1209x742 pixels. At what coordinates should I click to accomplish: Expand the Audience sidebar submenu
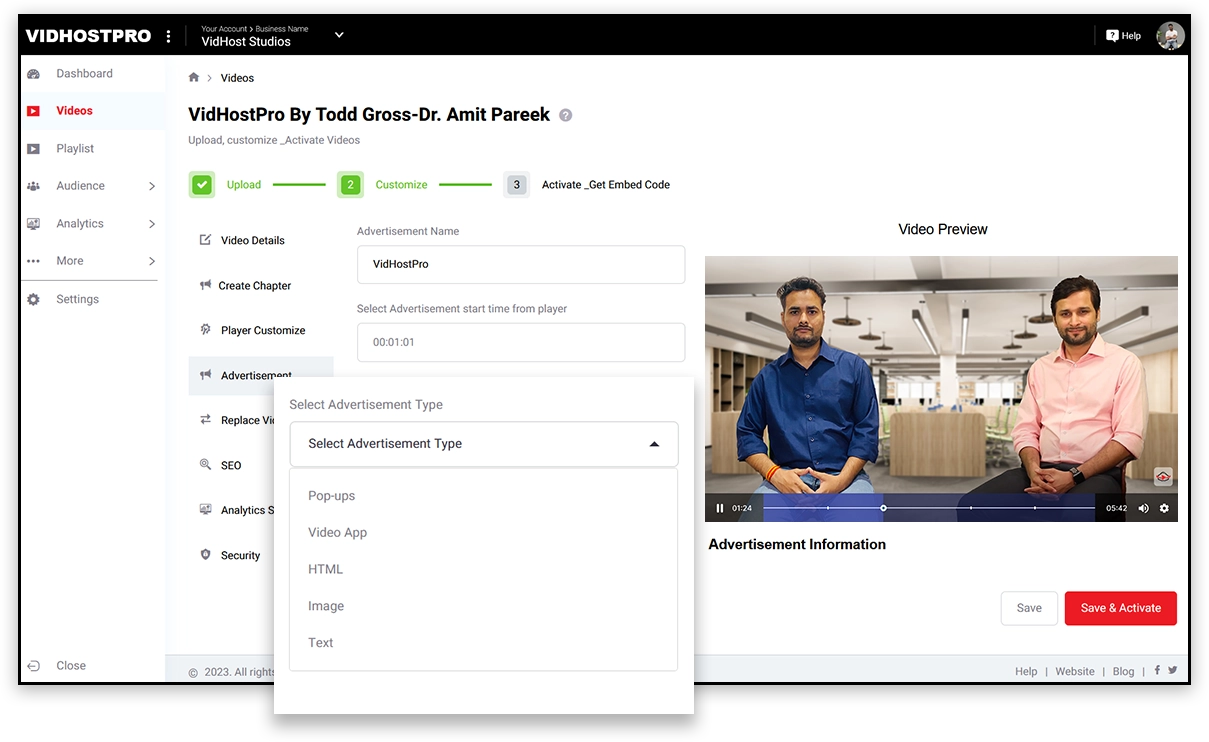152,186
